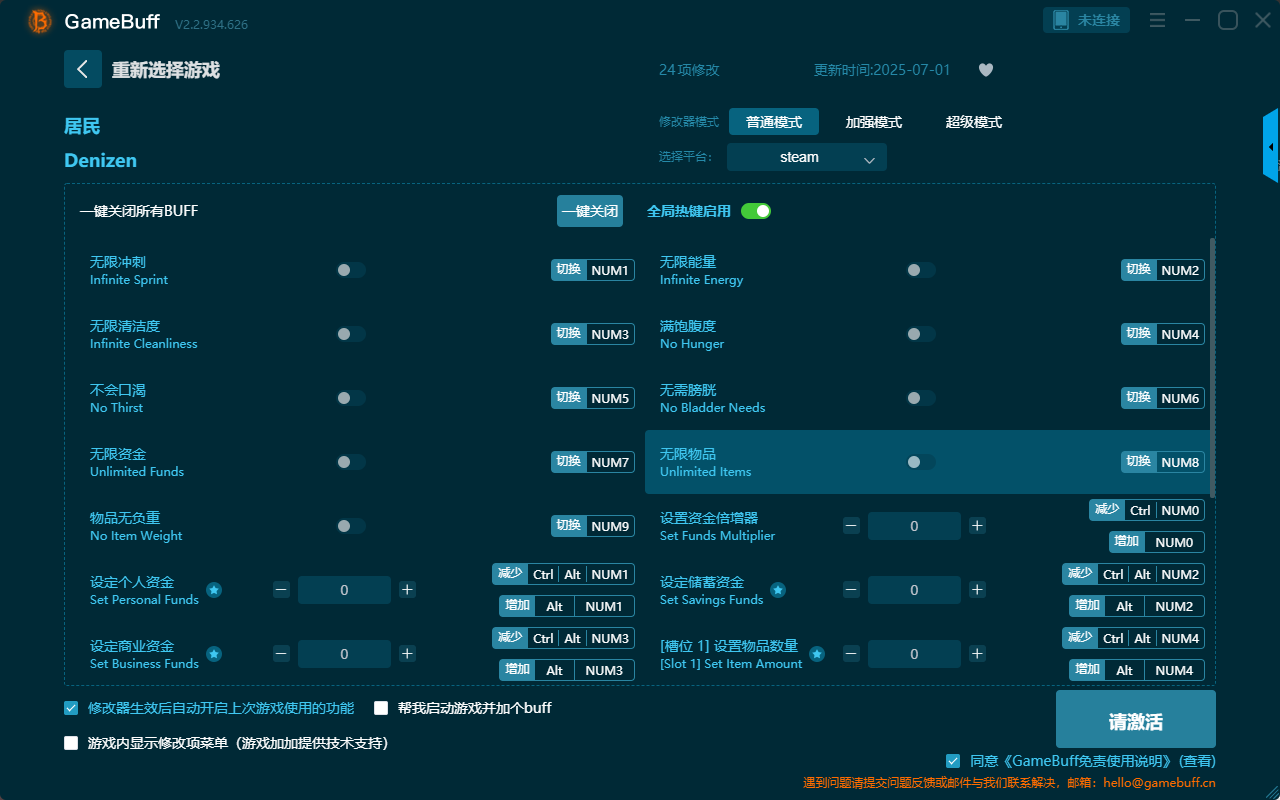This screenshot has height=800, width=1280.
Task: Click the 一键关闭 button
Action: pos(589,211)
